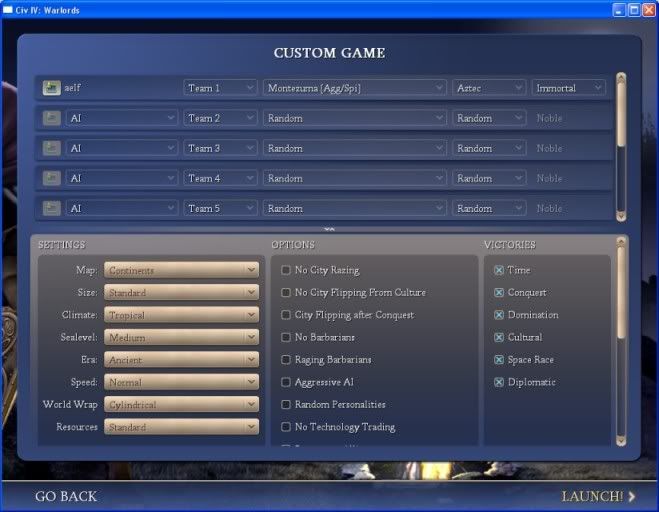
Task: Click the Civ IV window title icon
Action: point(7,10)
